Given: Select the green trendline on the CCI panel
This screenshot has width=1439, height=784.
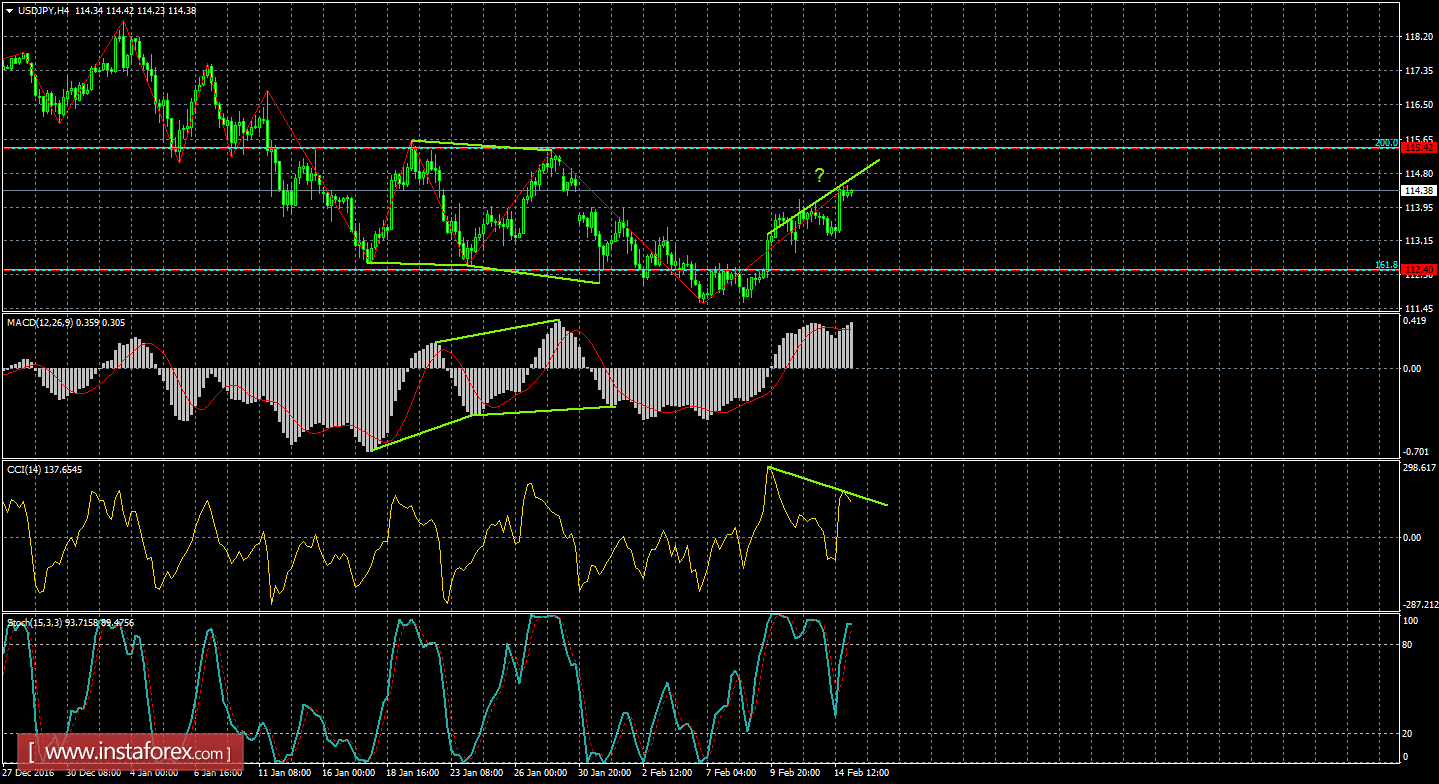Looking at the screenshot, I should pyautogui.click(x=828, y=486).
